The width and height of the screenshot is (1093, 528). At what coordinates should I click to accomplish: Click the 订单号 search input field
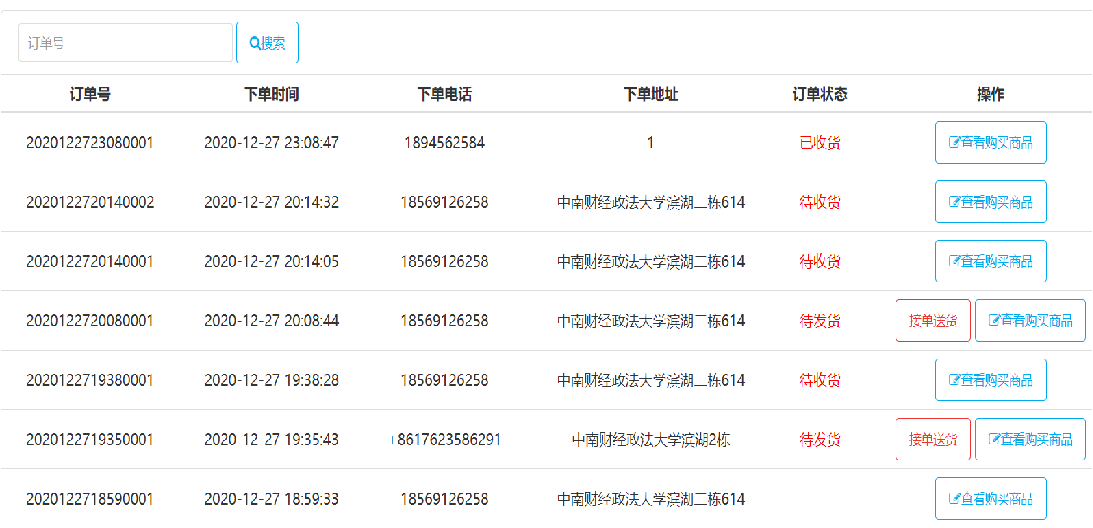[x=125, y=43]
